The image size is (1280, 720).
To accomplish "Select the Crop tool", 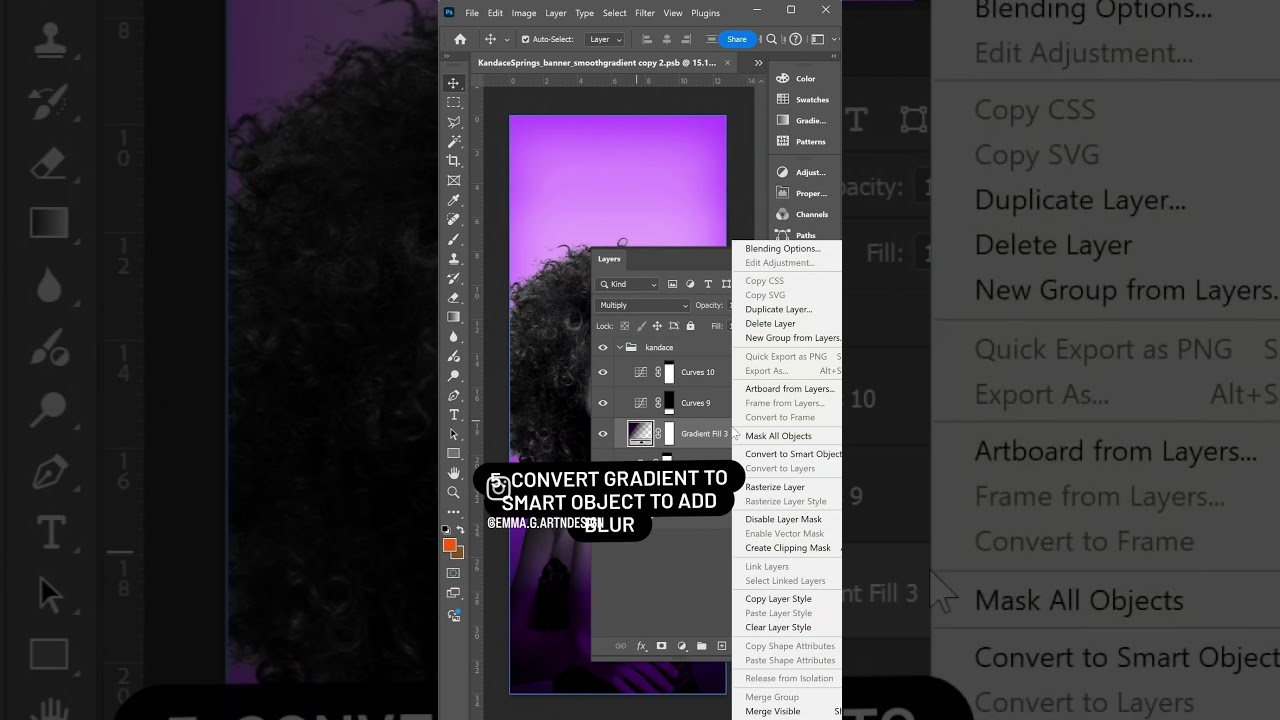I will point(454,161).
